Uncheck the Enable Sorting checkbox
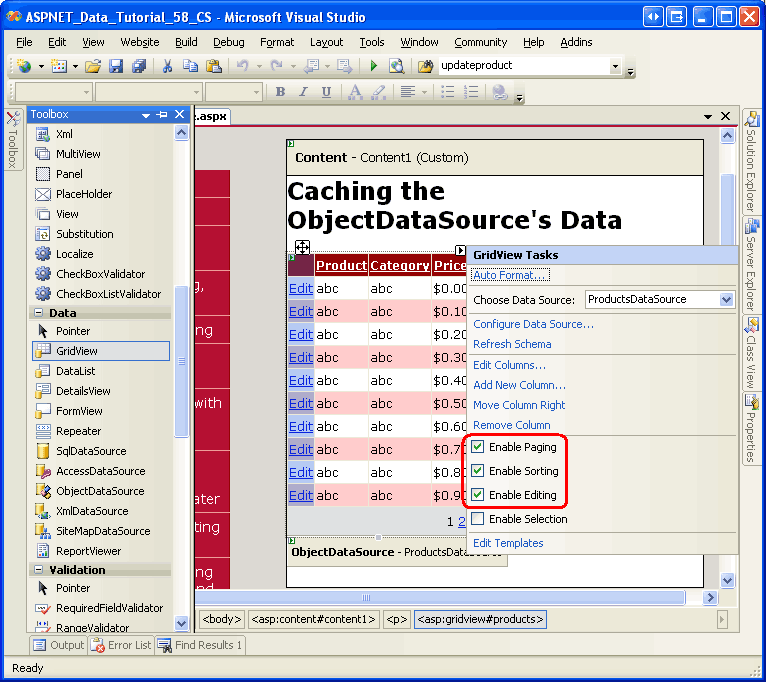Screen dimensions: 766x682 pos(478,471)
